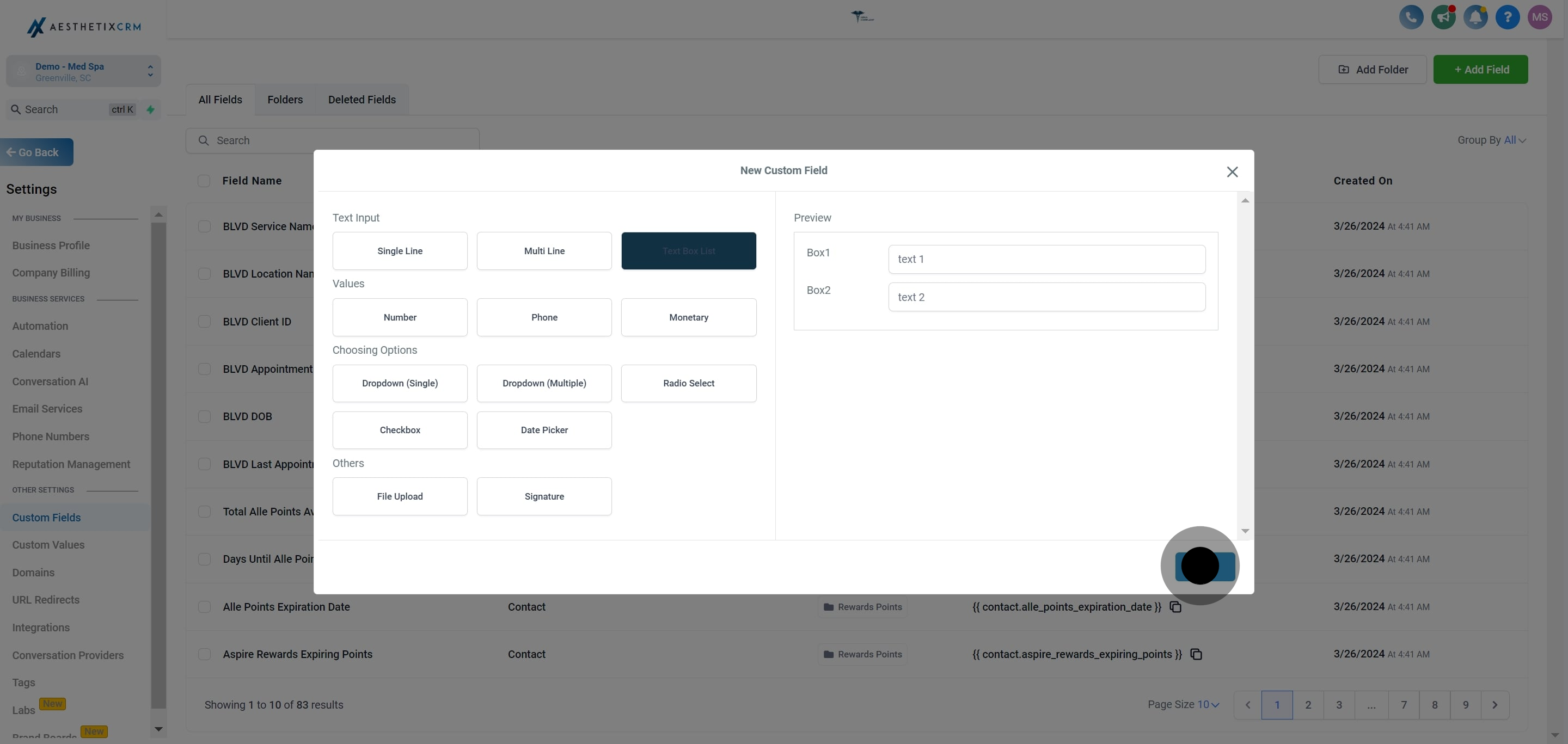
Task: Check the Aspire Rewards Expiring Points row
Action: point(205,655)
